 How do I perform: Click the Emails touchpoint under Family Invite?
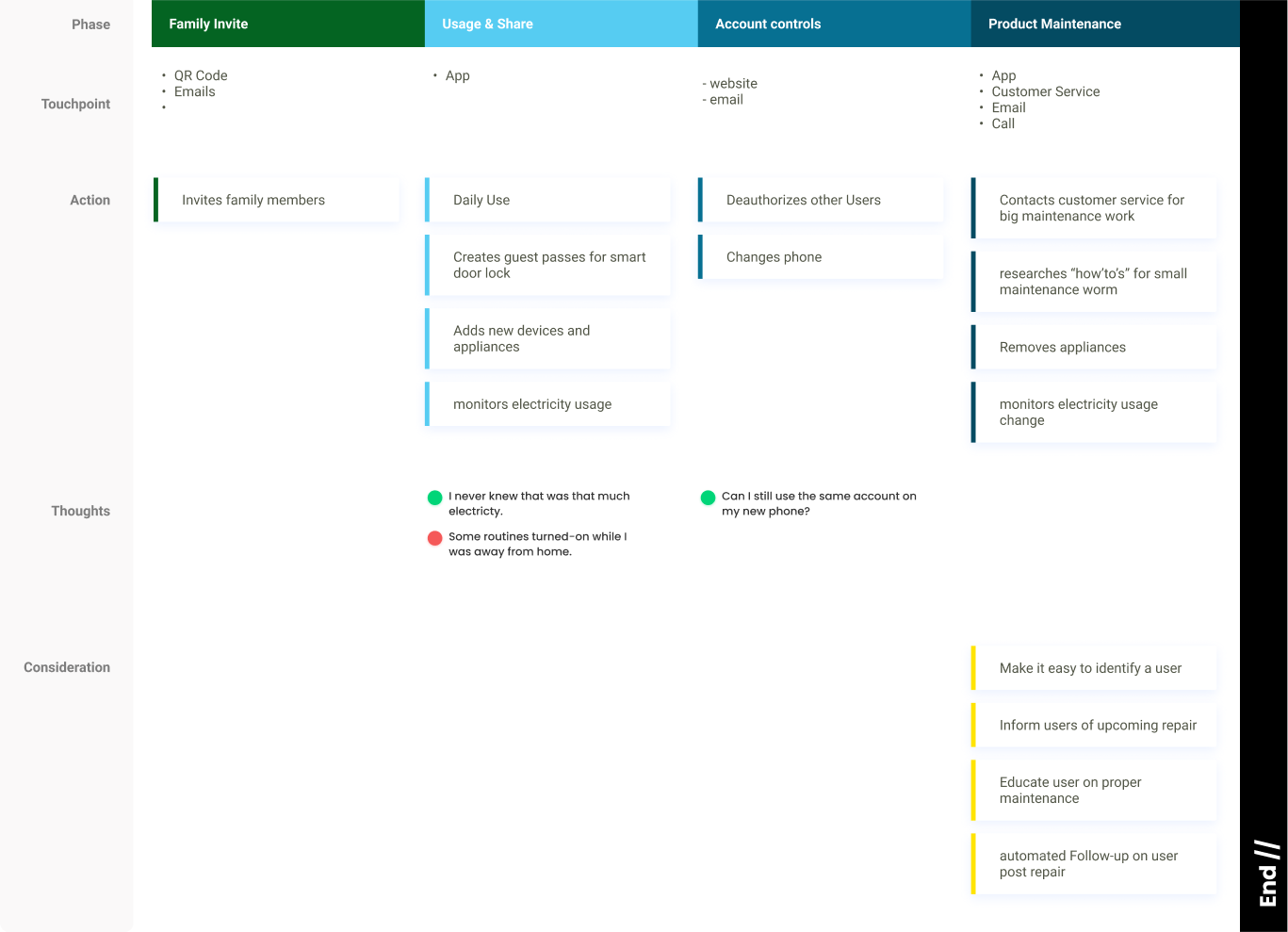(x=194, y=91)
